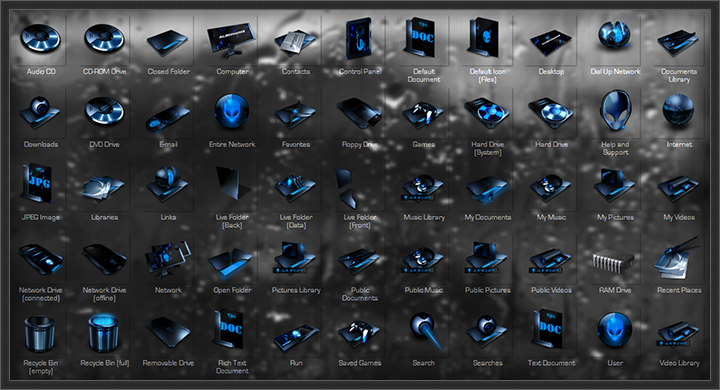This screenshot has width=720, height=390.
Task: Select the Network Drive (offline) icon
Action: (104, 260)
